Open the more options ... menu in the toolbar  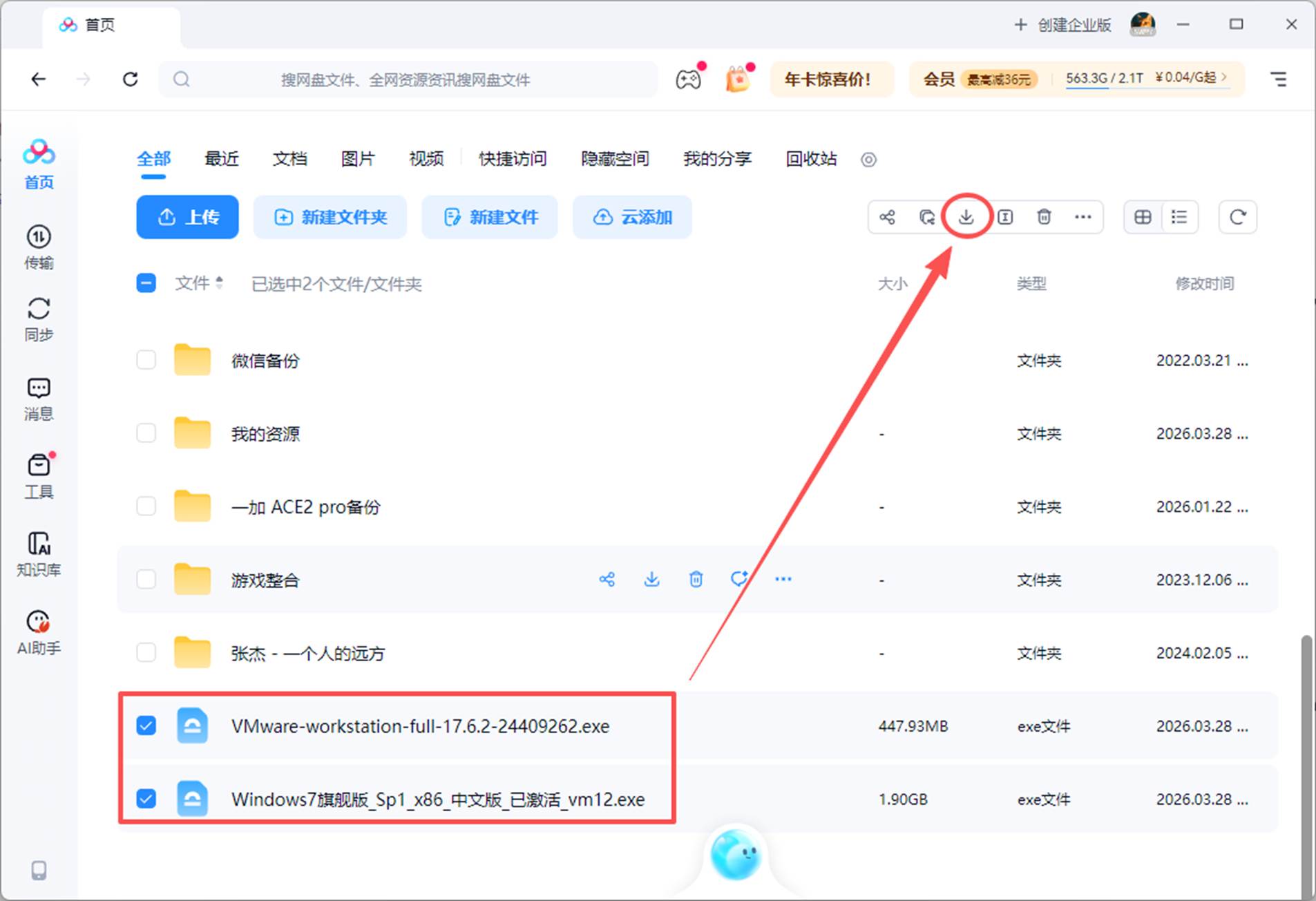click(x=1083, y=216)
